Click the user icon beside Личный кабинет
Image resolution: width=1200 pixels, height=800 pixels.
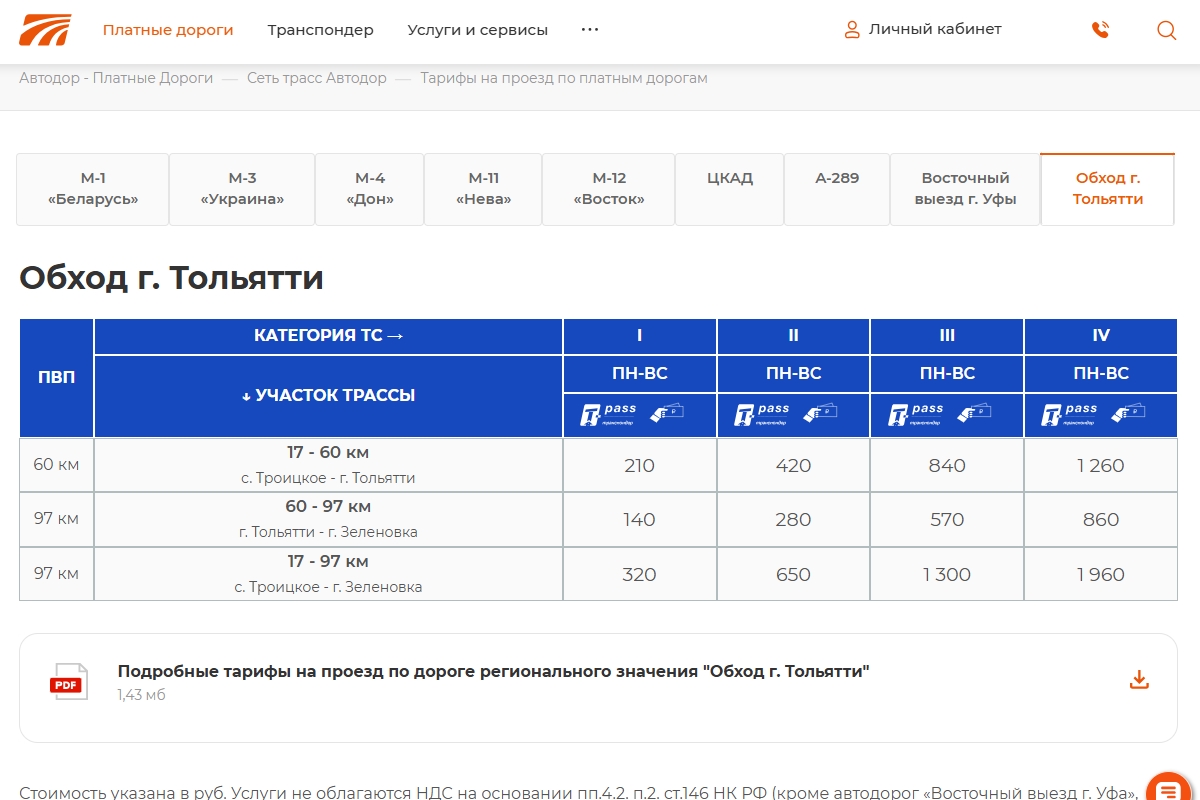(x=852, y=30)
